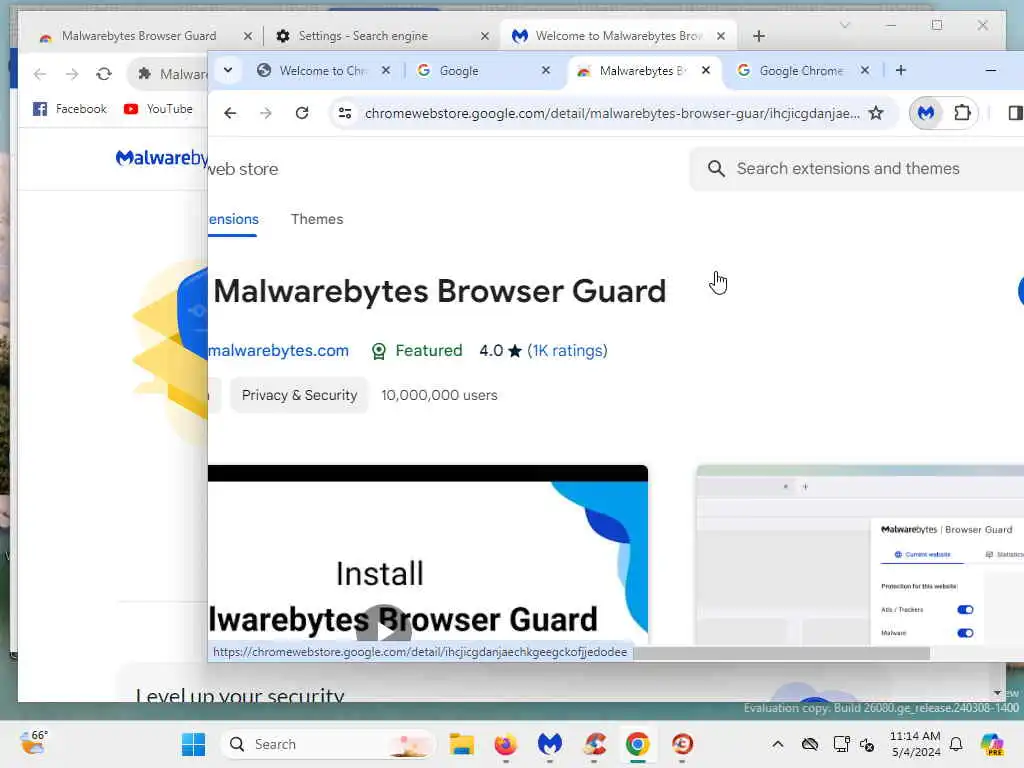Close the Settings - Search engine tab
The width and height of the screenshot is (1024, 768).
485,37
